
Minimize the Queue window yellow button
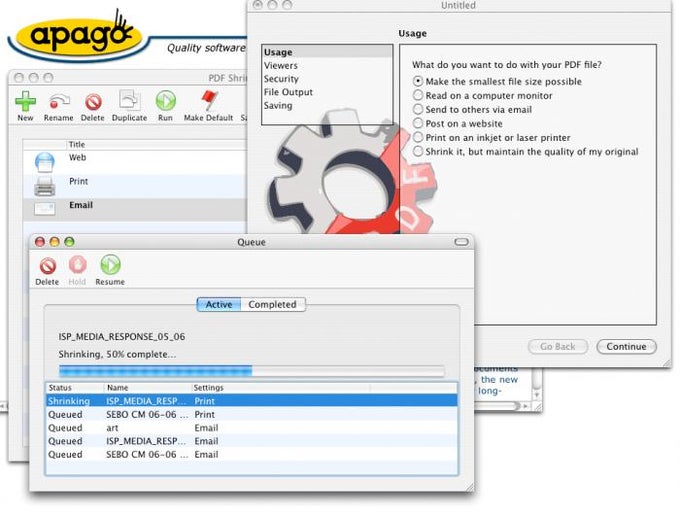[x=55, y=242]
